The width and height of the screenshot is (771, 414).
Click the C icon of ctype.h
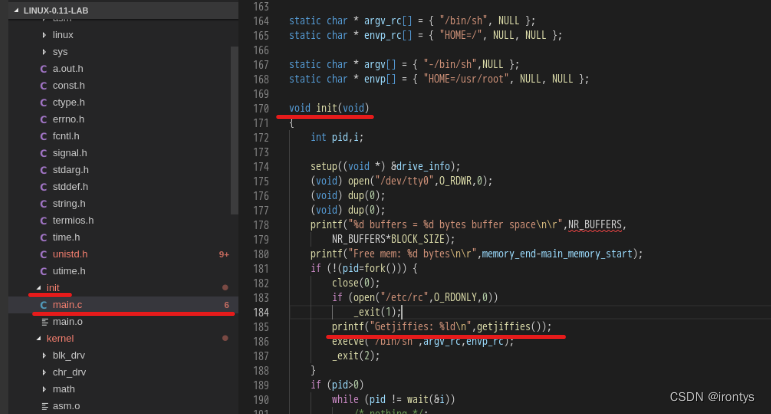[x=44, y=102]
